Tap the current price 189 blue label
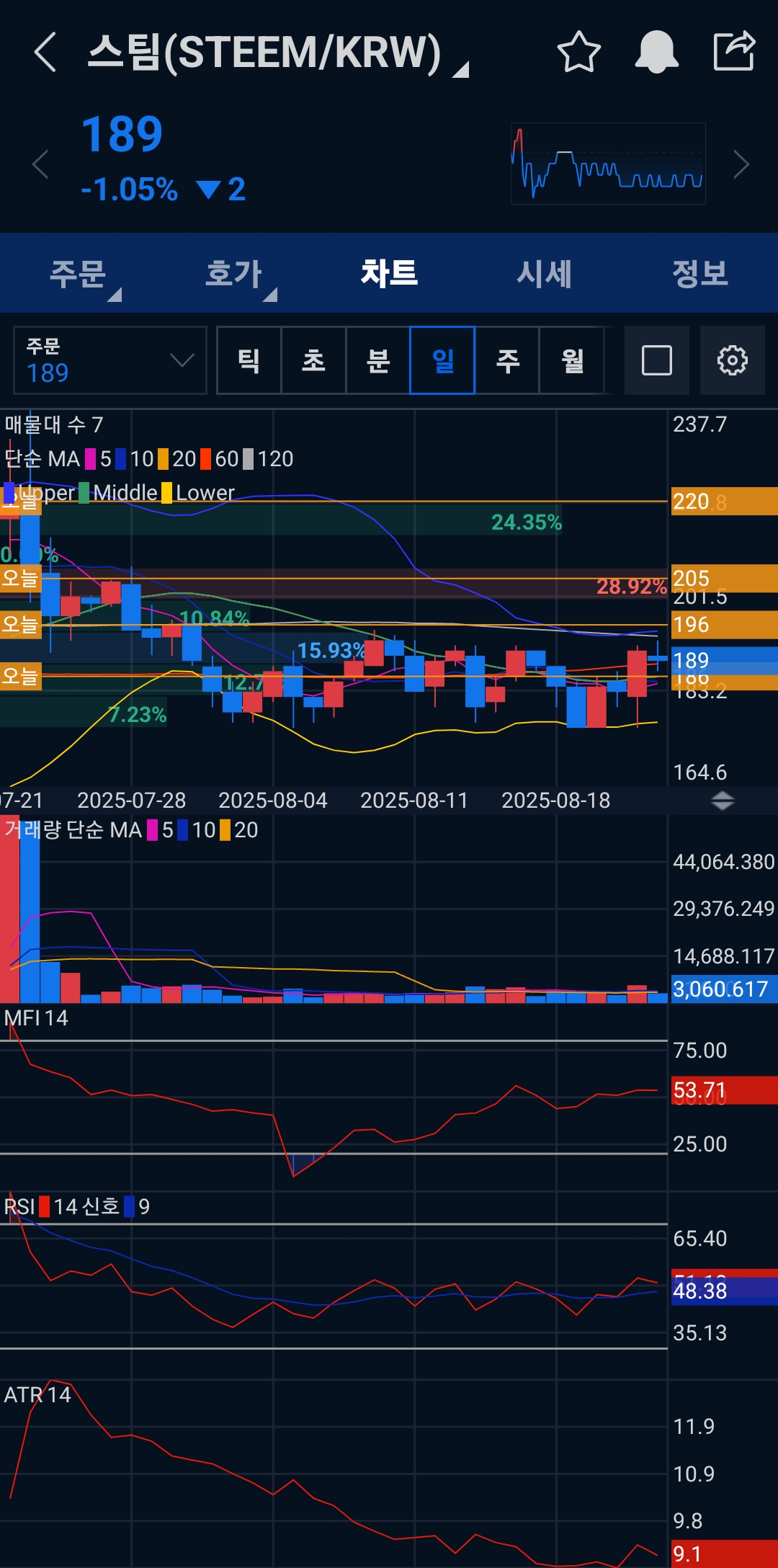This screenshot has height=1568, width=778. click(724, 660)
